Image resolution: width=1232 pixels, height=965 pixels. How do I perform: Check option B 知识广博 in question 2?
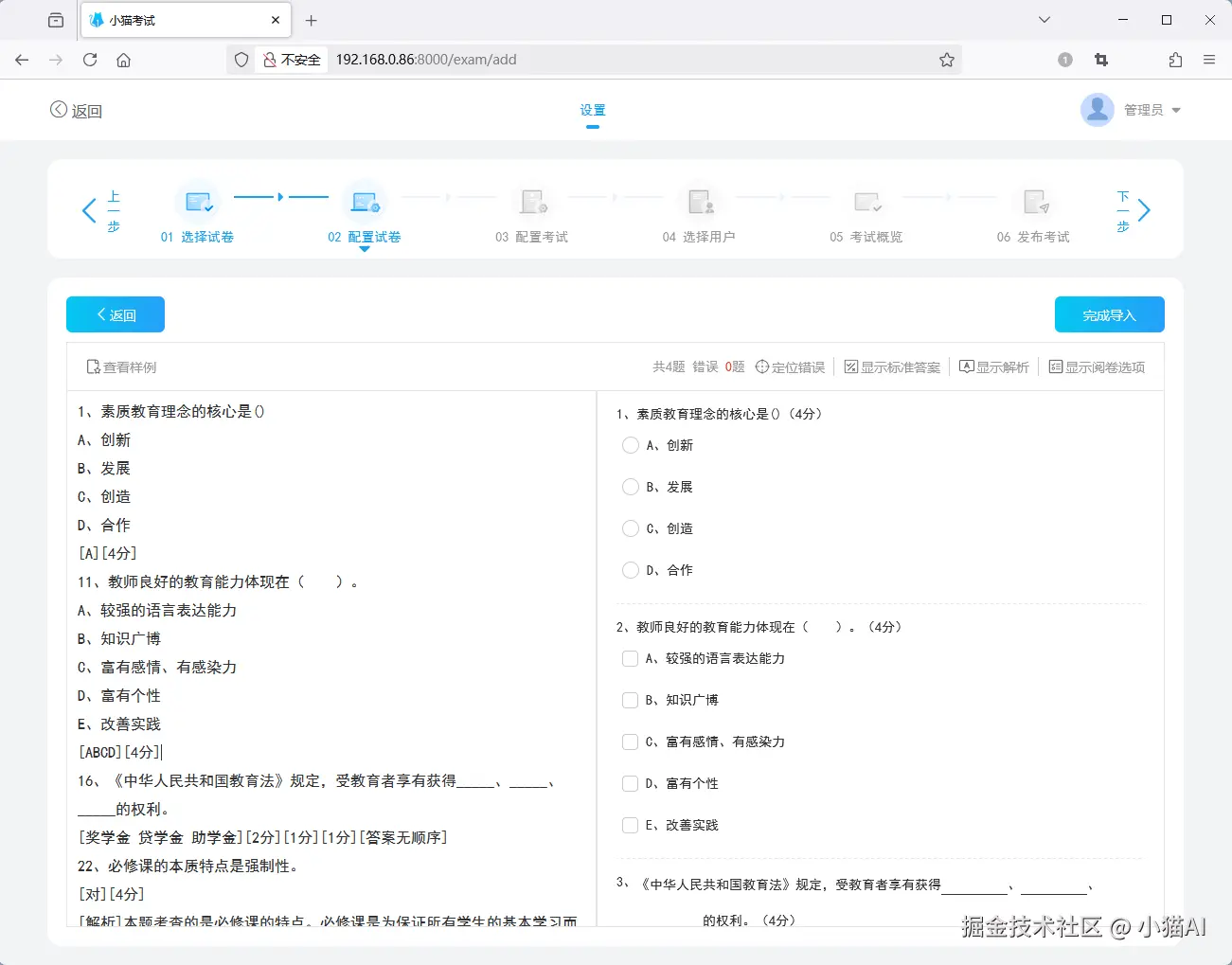click(x=630, y=700)
